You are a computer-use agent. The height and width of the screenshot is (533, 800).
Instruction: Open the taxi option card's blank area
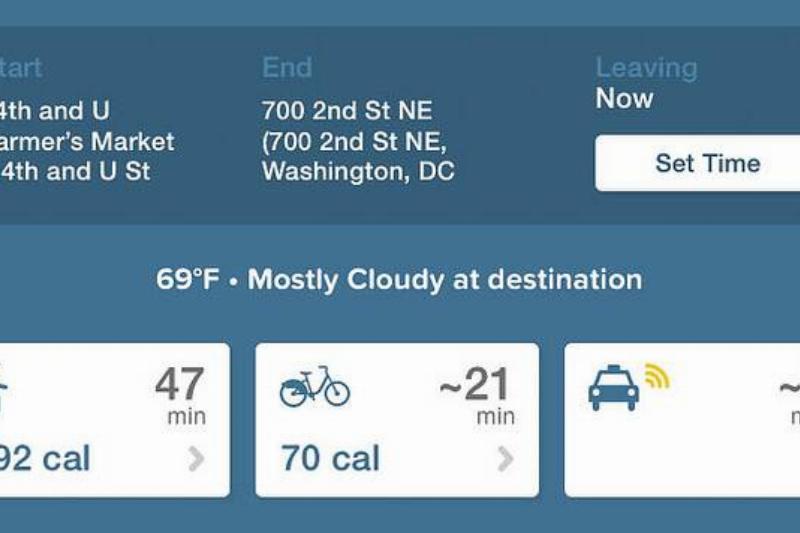pos(680,455)
